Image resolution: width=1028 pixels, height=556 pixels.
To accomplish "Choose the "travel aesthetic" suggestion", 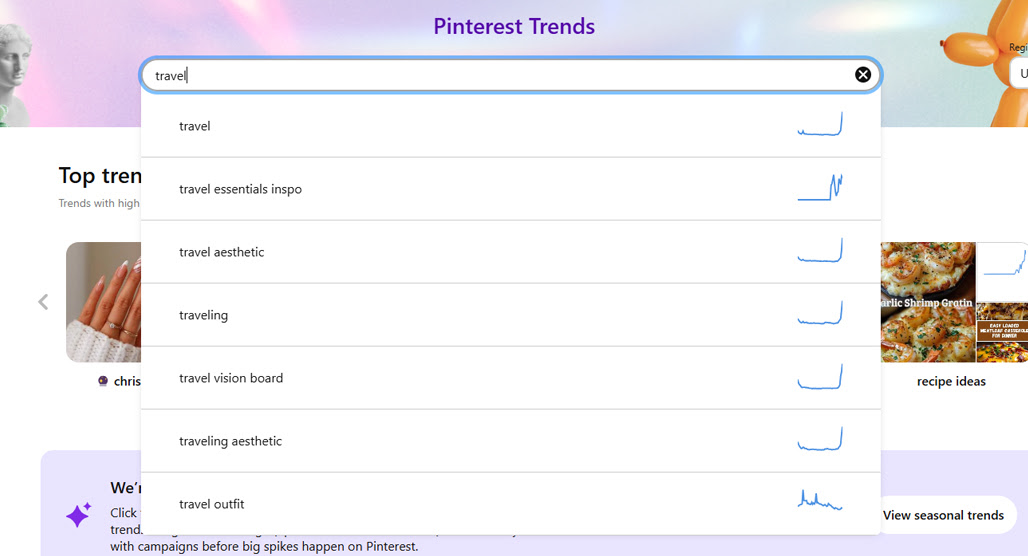I will click(511, 252).
